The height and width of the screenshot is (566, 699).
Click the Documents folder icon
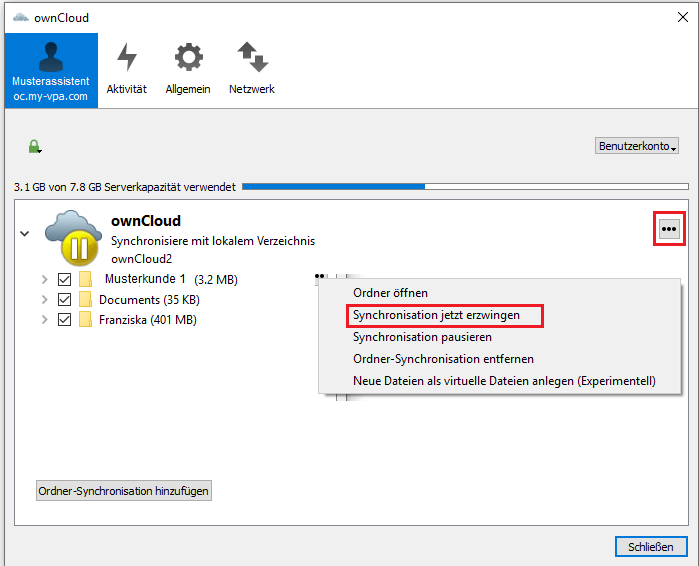85,299
